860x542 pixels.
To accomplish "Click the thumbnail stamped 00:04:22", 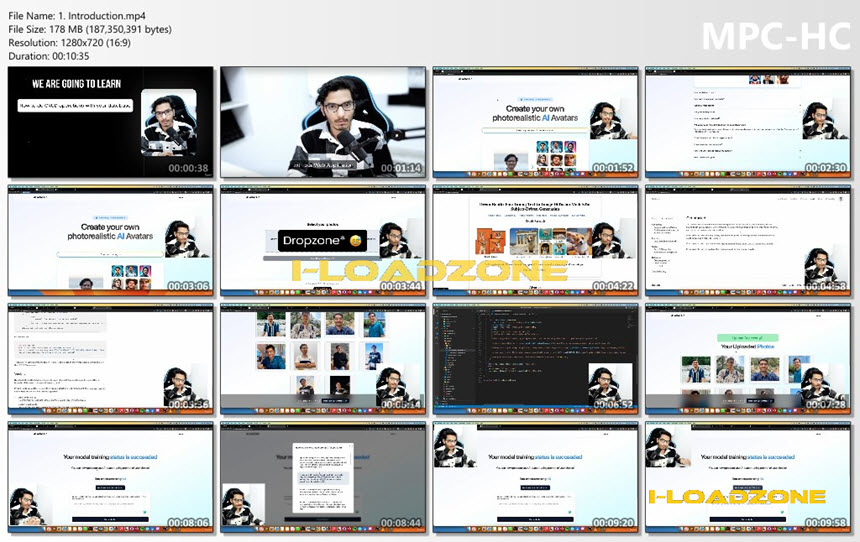I will point(535,241).
